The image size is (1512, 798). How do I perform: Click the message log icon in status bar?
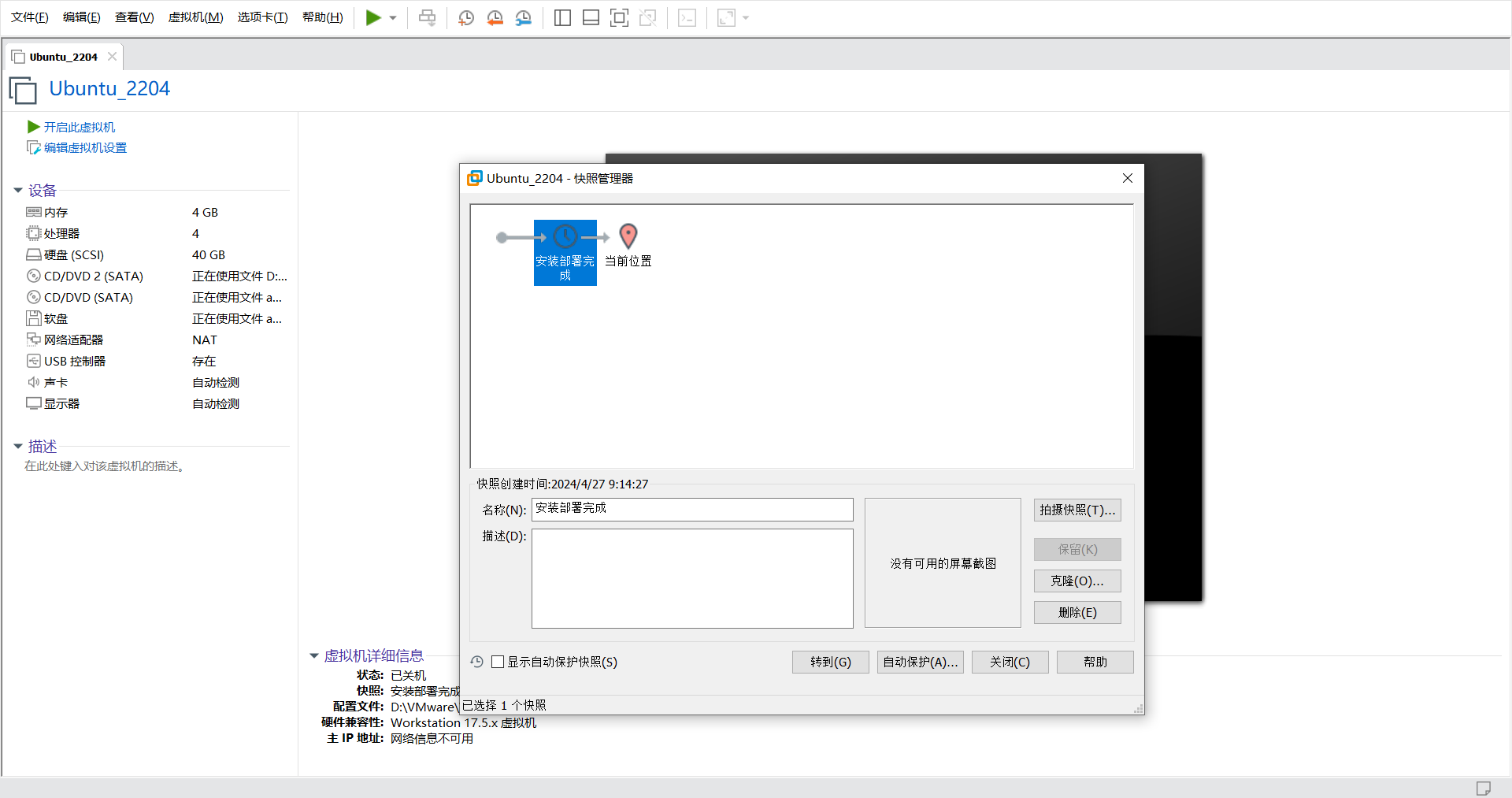point(1484,788)
